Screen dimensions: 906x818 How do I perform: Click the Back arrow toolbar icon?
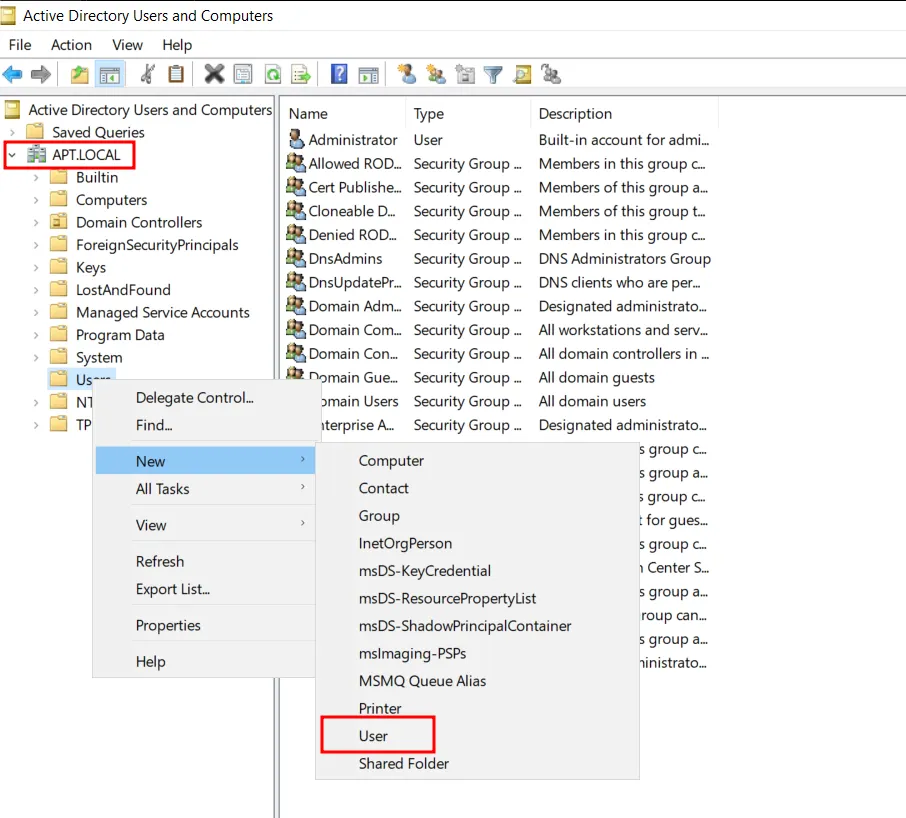[x=13, y=75]
